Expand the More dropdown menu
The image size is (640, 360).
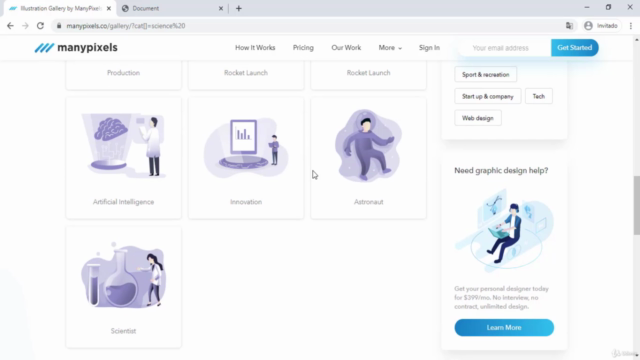(x=390, y=48)
